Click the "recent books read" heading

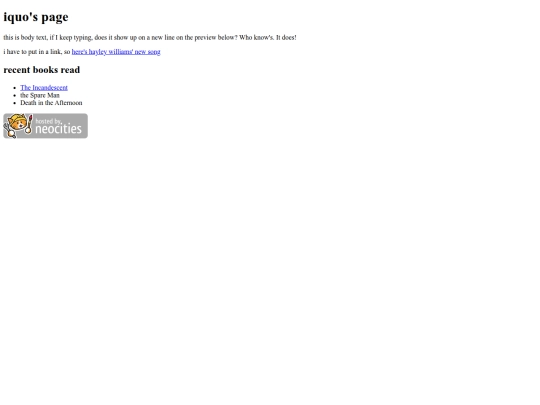pyautogui.click(x=42, y=70)
